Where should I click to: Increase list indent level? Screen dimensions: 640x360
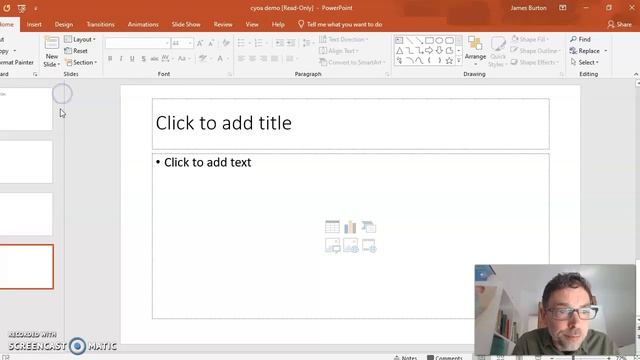tap(291, 43)
